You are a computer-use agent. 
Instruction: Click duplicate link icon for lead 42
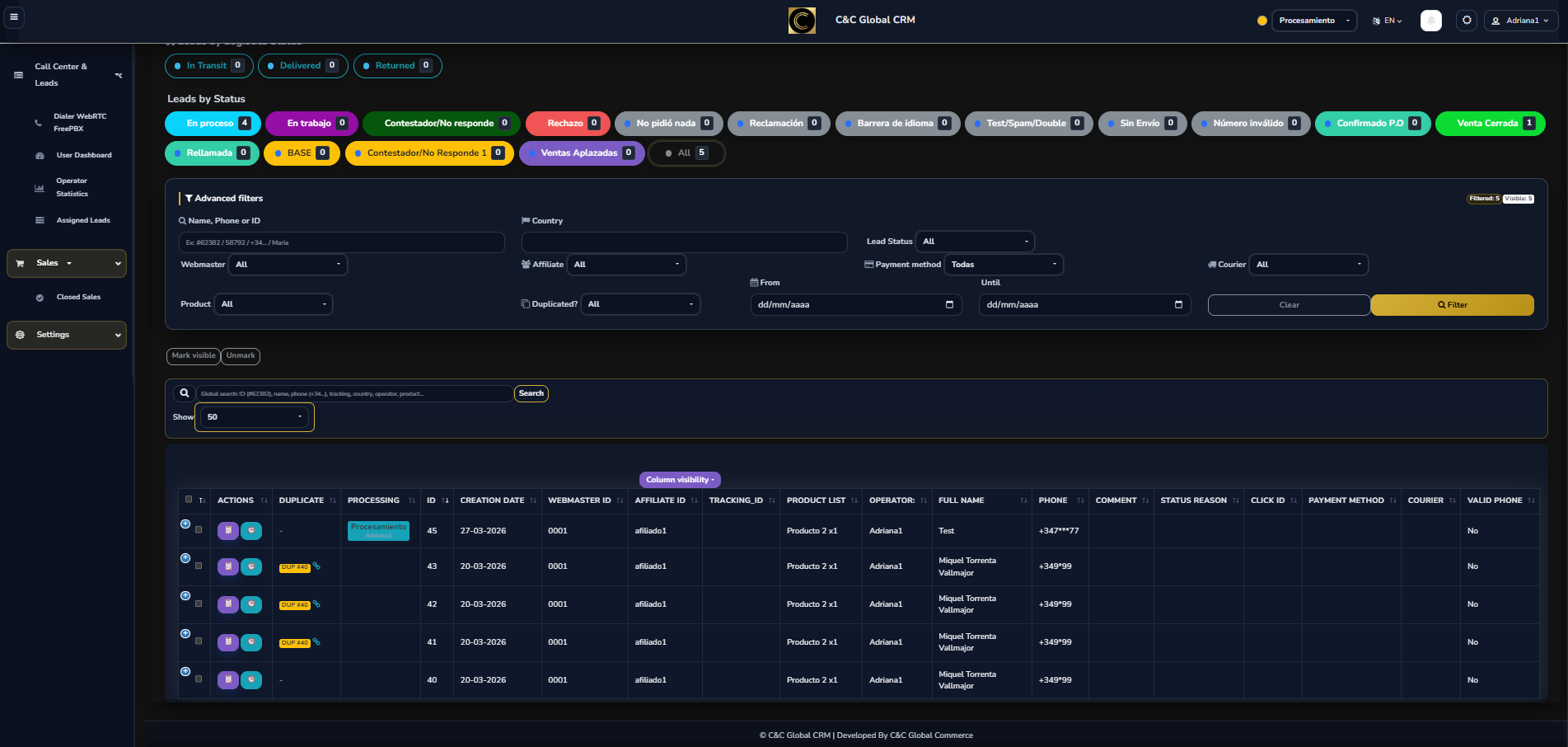316,604
